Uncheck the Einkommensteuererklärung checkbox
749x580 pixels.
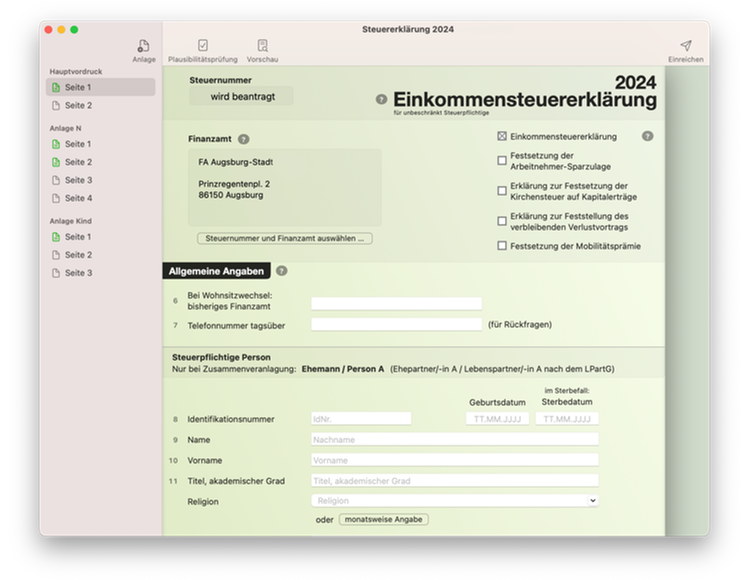(x=502, y=136)
